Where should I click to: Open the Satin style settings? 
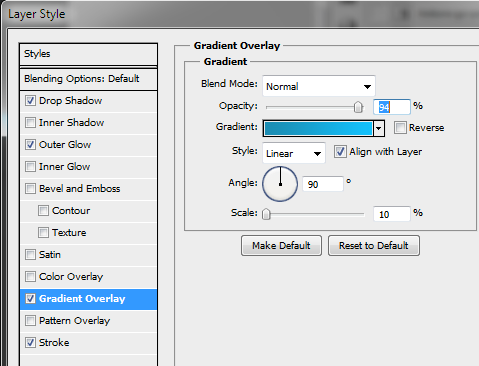click(88, 255)
